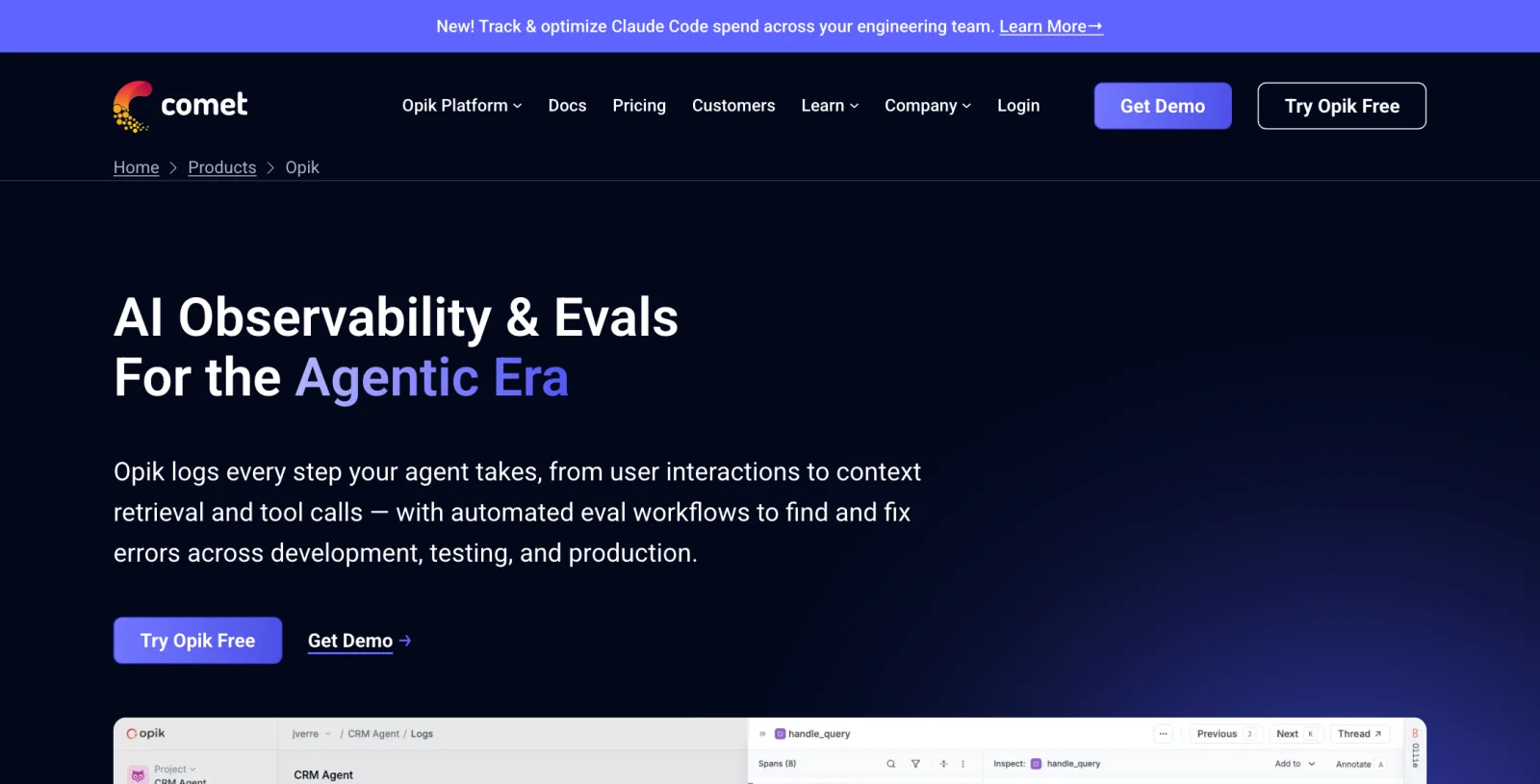This screenshot has height=784, width=1540.
Task: Click the handle_query span icon in the title
Action: click(780, 734)
